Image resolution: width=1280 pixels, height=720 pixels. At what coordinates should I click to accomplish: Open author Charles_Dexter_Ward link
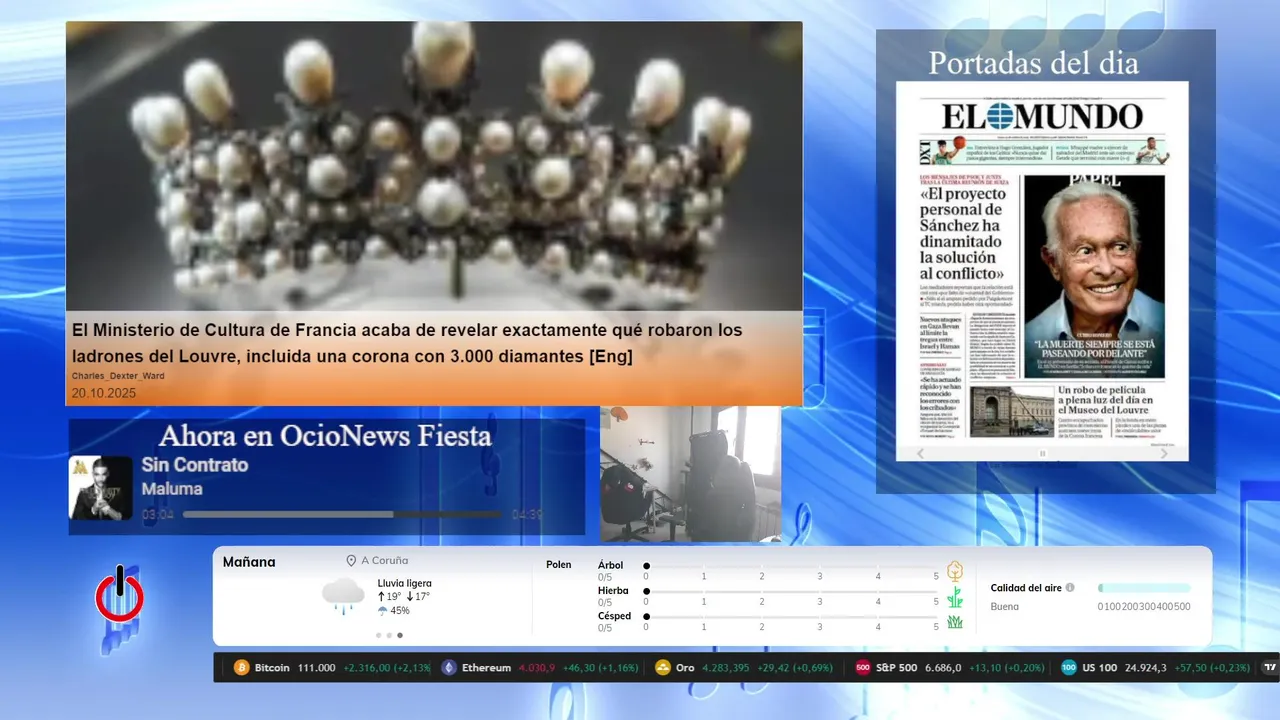(118, 376)
